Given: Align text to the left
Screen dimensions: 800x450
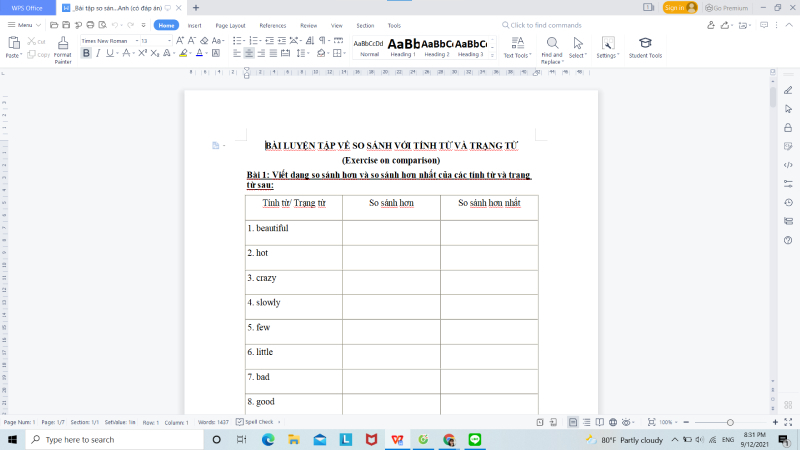Looking at the screenshot, I should click(237, 53).
